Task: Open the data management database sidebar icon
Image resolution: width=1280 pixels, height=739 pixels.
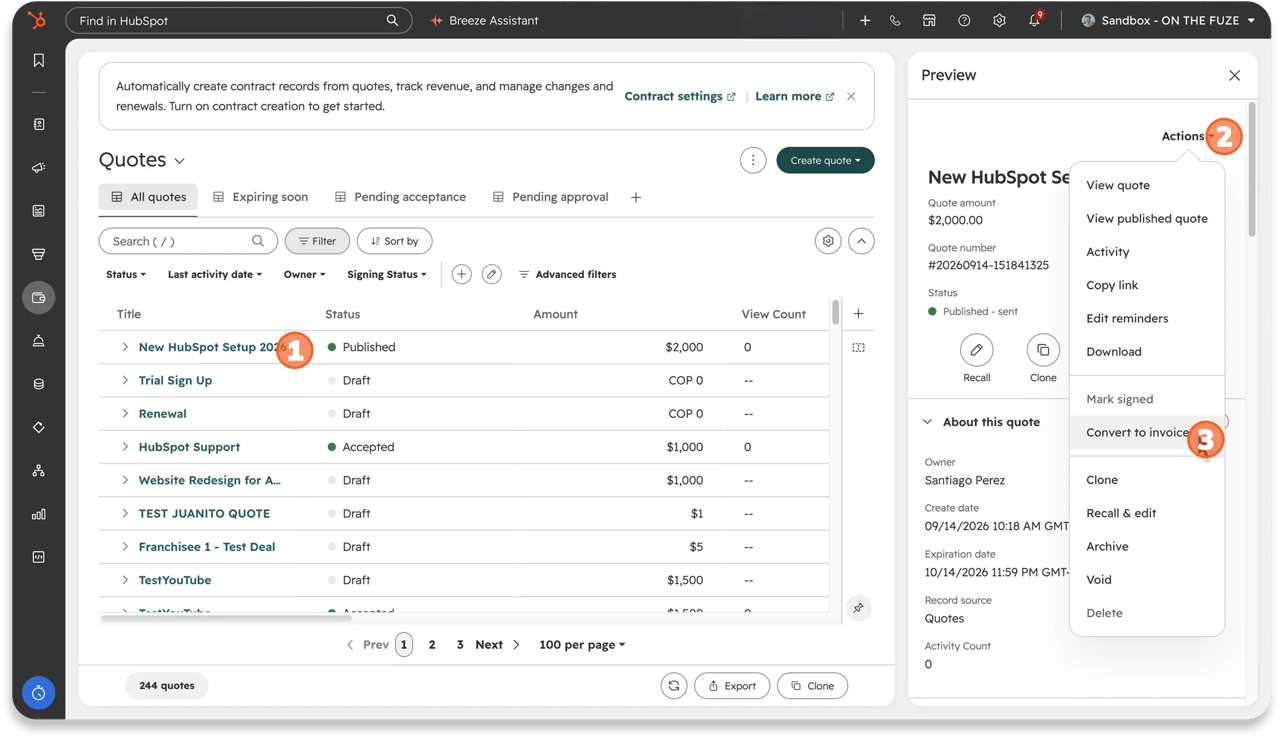Action: point(39,384)
